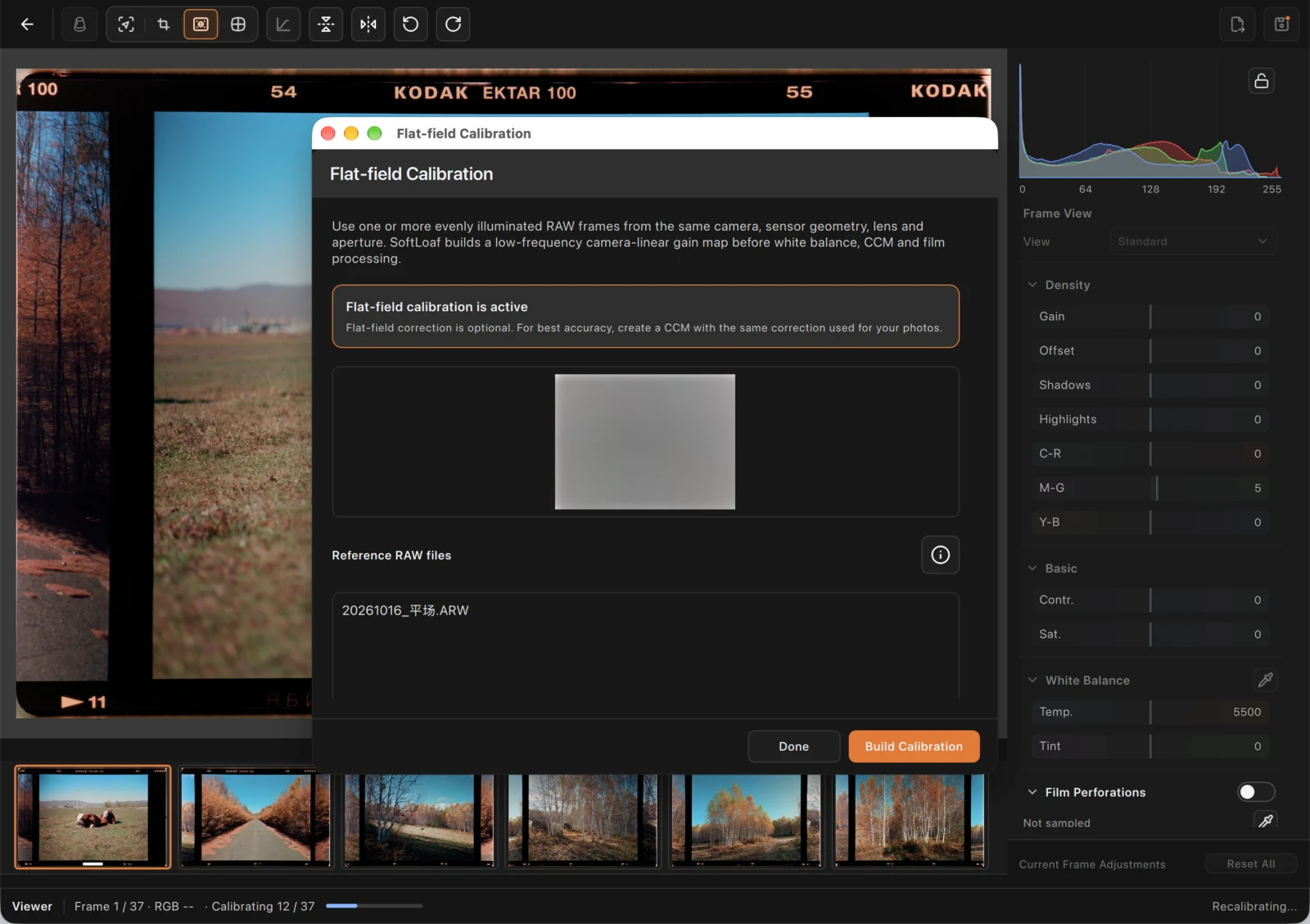Adjust the Sat. slider
Viewport: 1310px width, 924px height.
[1150, 634]
